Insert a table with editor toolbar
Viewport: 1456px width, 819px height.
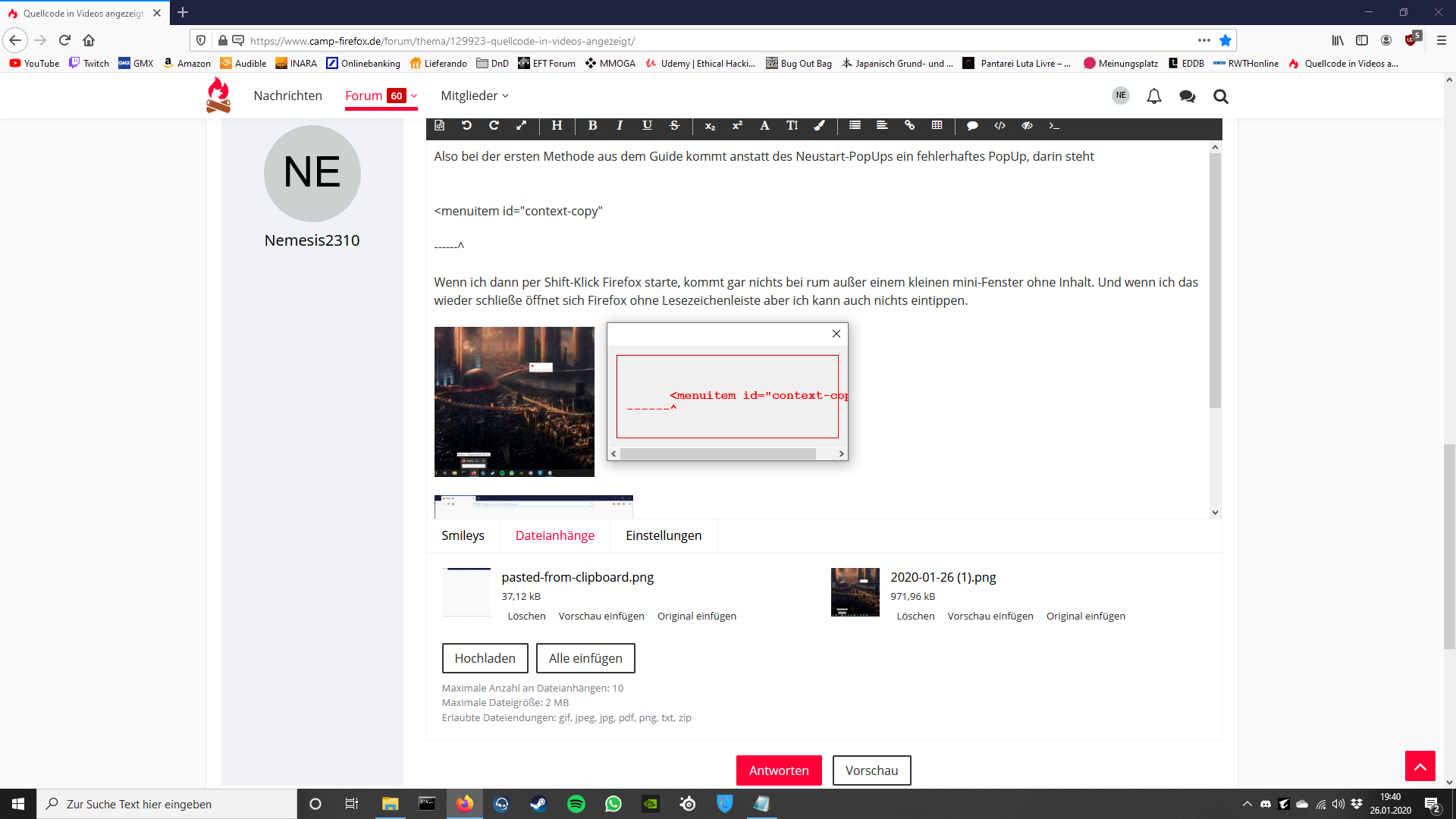click(937, 126)
